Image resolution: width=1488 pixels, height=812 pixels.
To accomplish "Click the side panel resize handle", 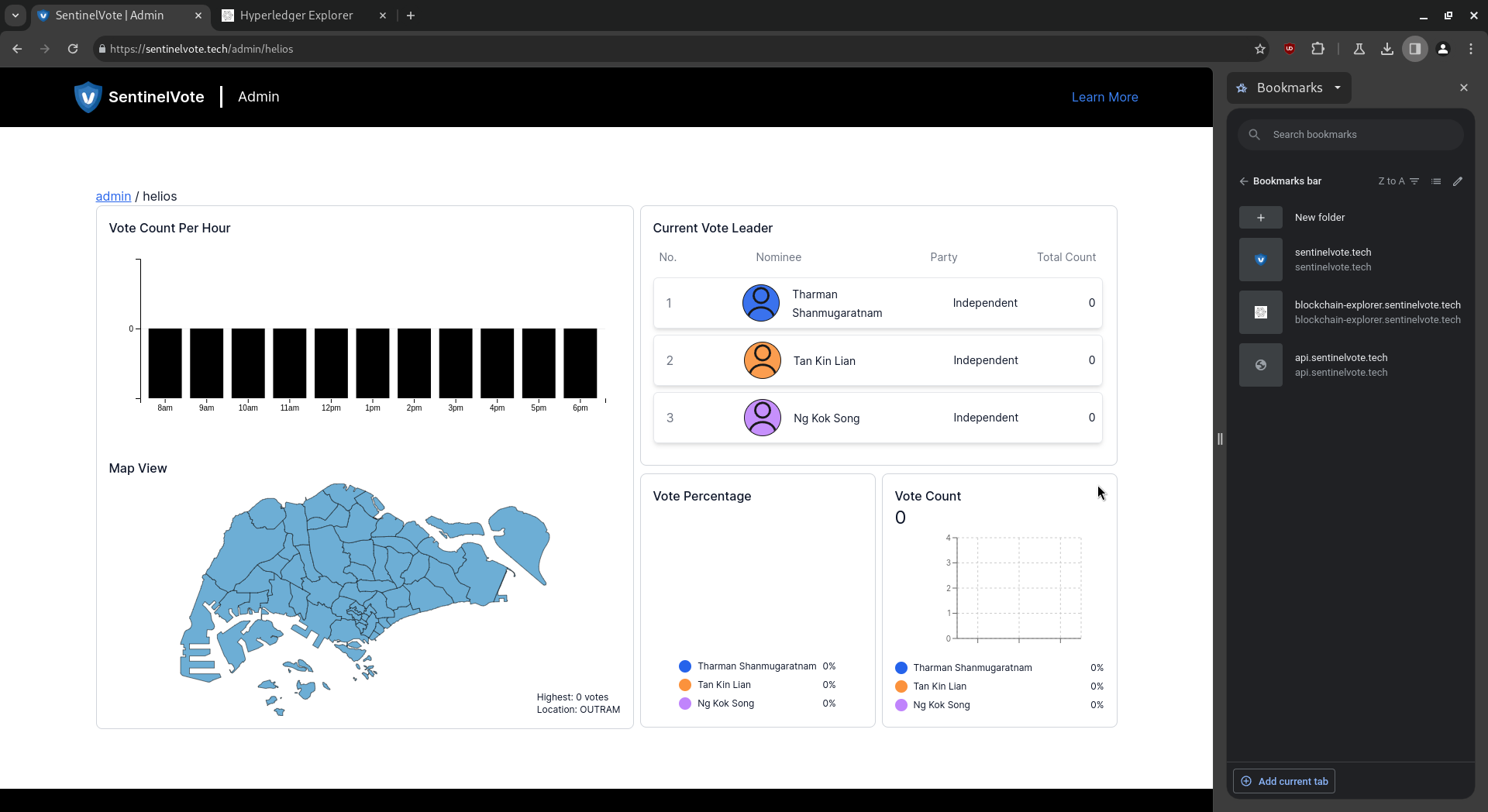I will [1220, 439].
